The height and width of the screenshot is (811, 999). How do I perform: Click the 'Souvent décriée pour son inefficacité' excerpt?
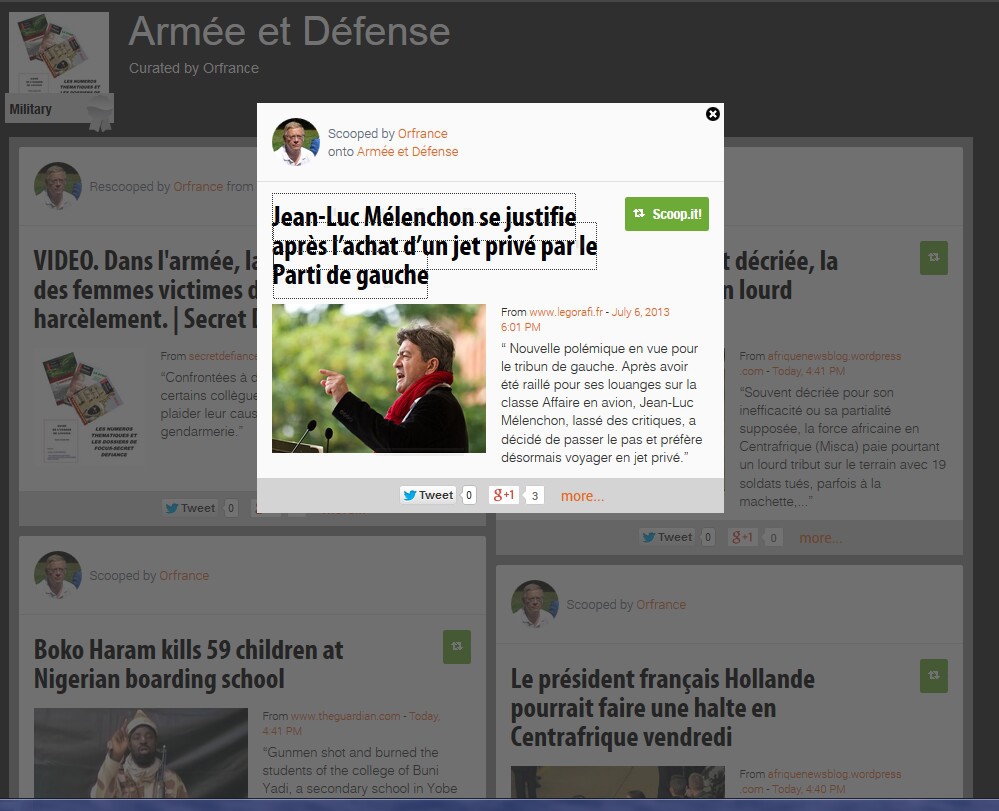click(842, 447)
